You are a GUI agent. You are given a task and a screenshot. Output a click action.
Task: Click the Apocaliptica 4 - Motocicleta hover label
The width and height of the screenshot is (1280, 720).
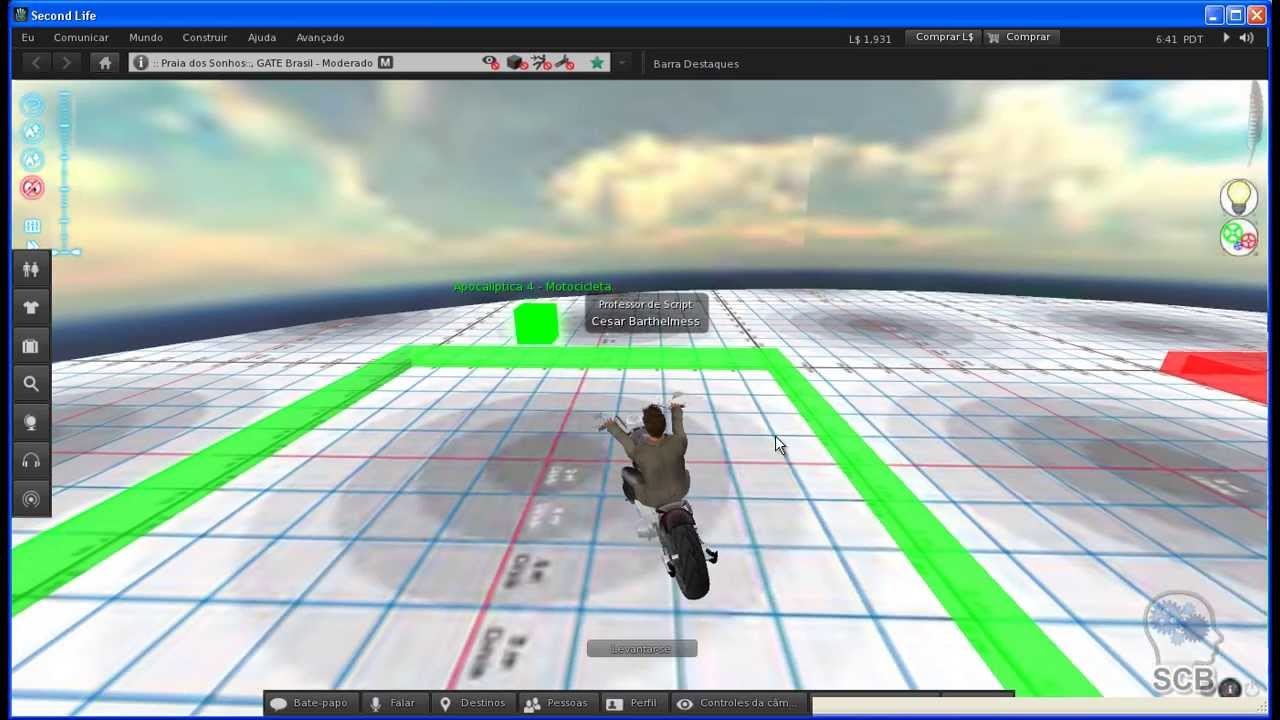(x=533, y=287)
